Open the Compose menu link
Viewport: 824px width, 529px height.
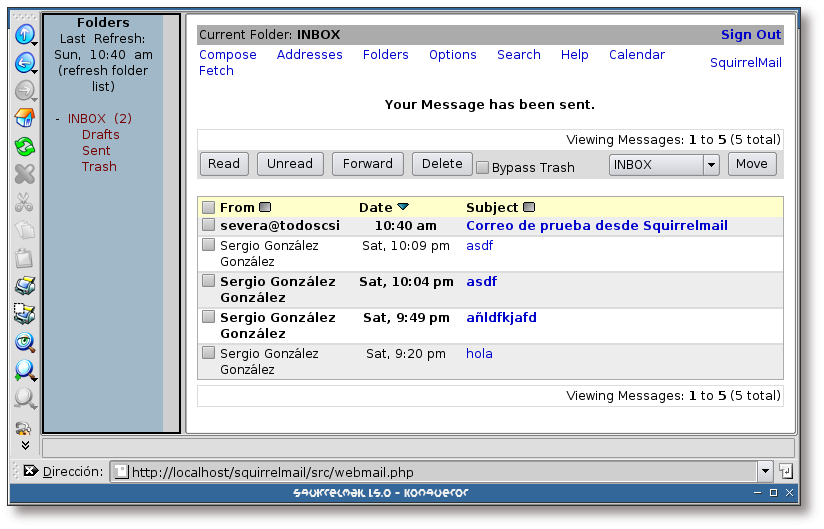click(x=227, y=55)
